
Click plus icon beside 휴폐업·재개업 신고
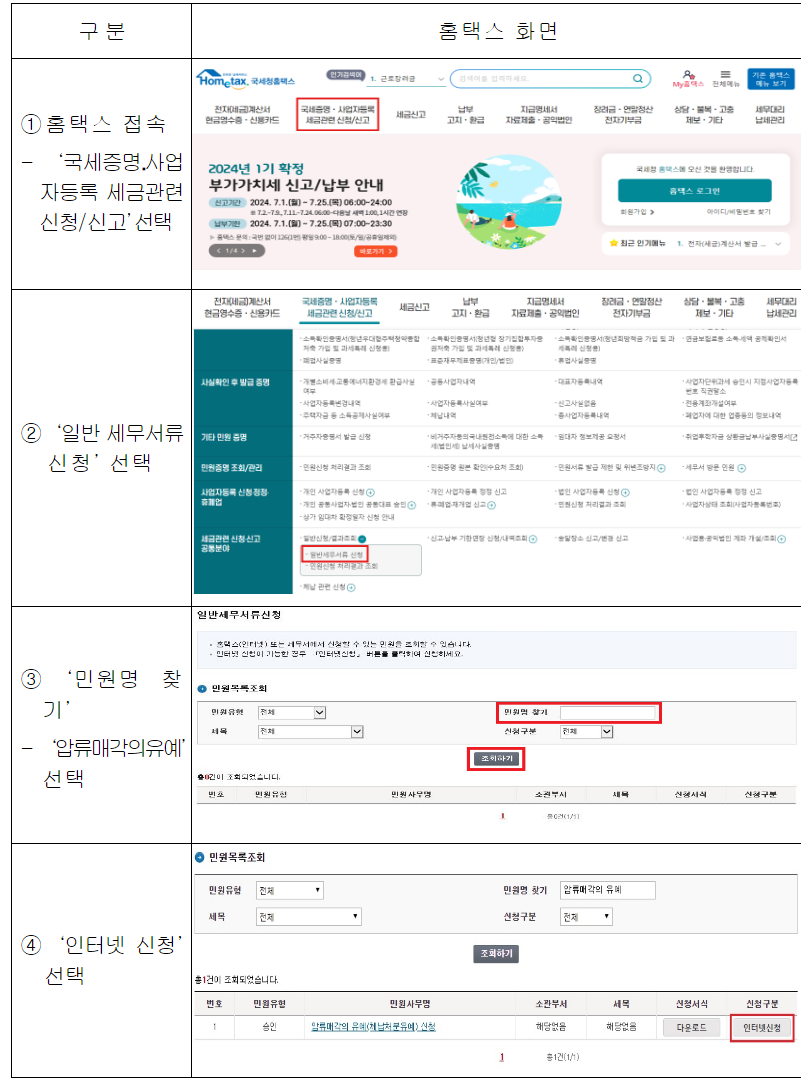tap(491, 505)
